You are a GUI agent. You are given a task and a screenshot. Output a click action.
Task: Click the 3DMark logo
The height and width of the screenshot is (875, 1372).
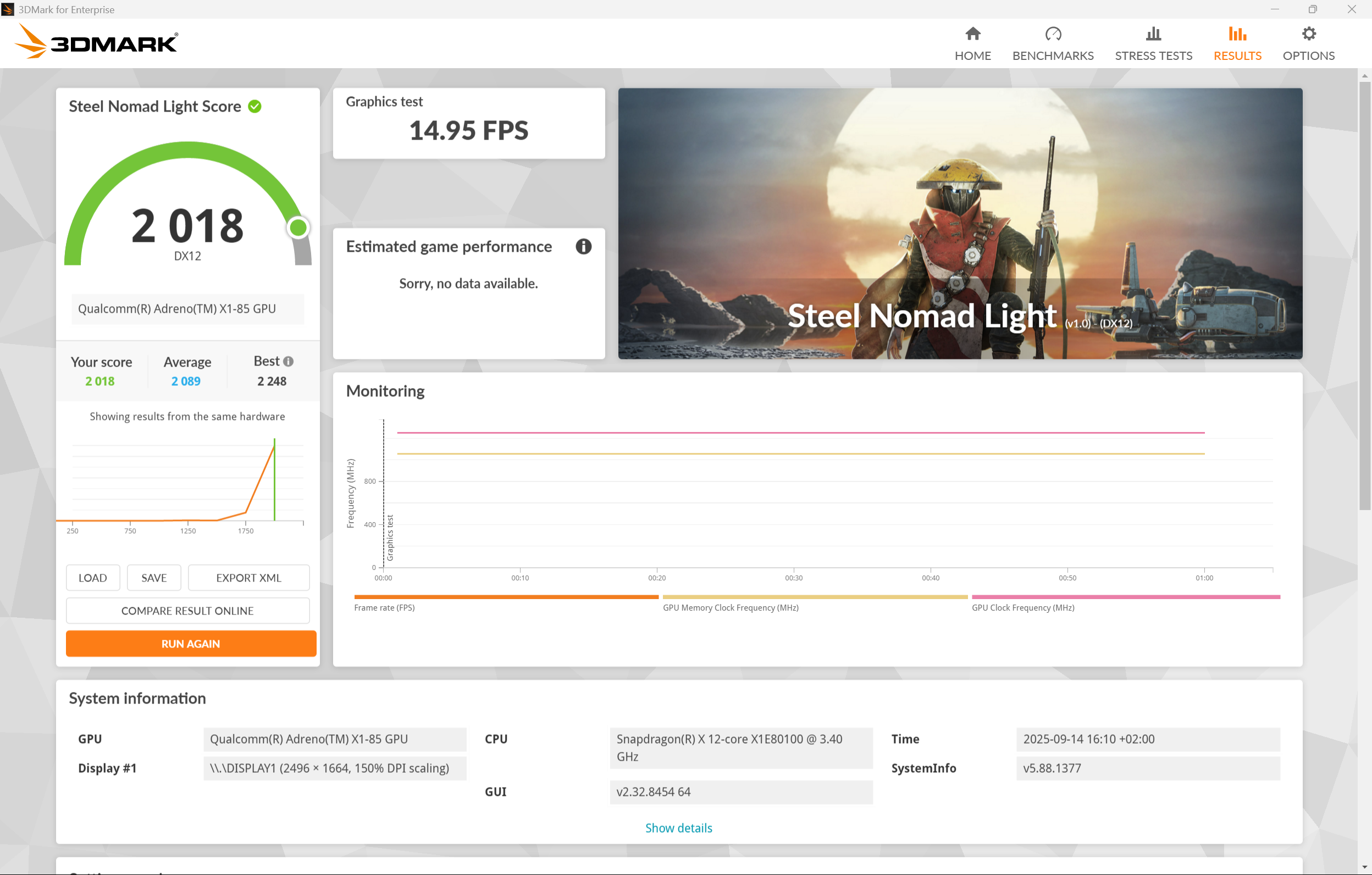click(96, 42)
